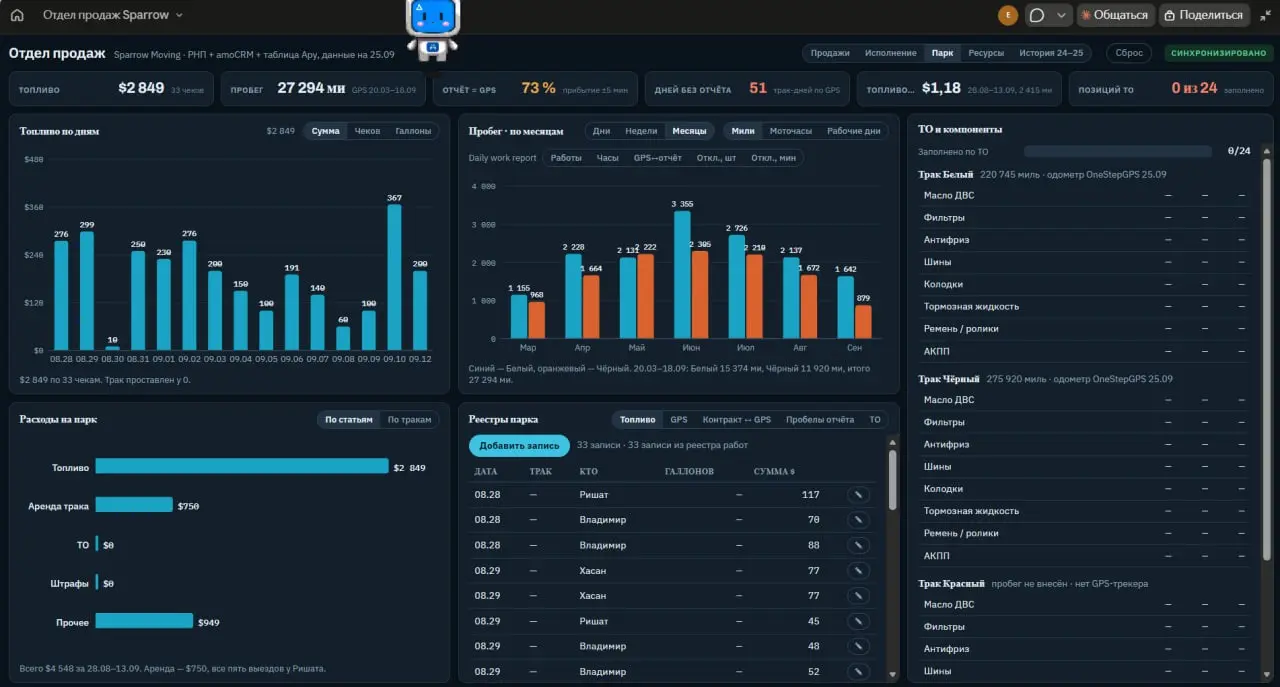
Task: Click the chat bubble icon in header
Action: point(1037,15)
